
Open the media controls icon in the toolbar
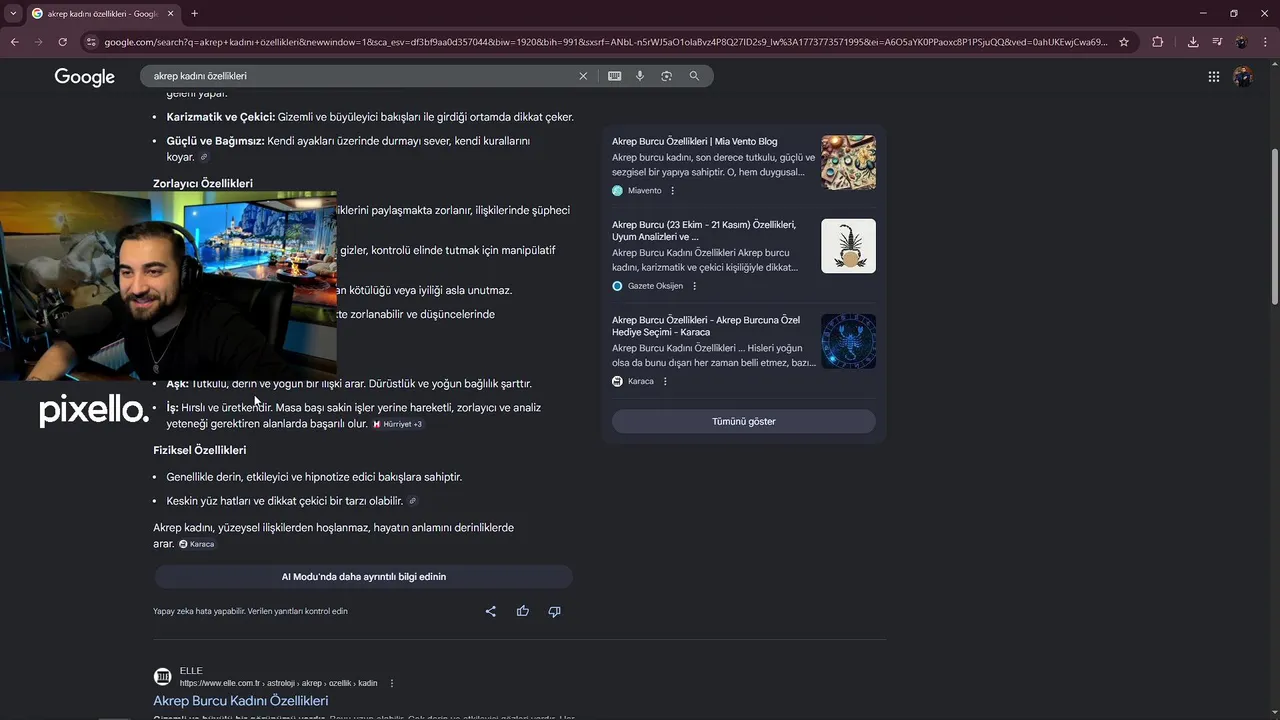pyautogui.click(x=1217, y=42)
